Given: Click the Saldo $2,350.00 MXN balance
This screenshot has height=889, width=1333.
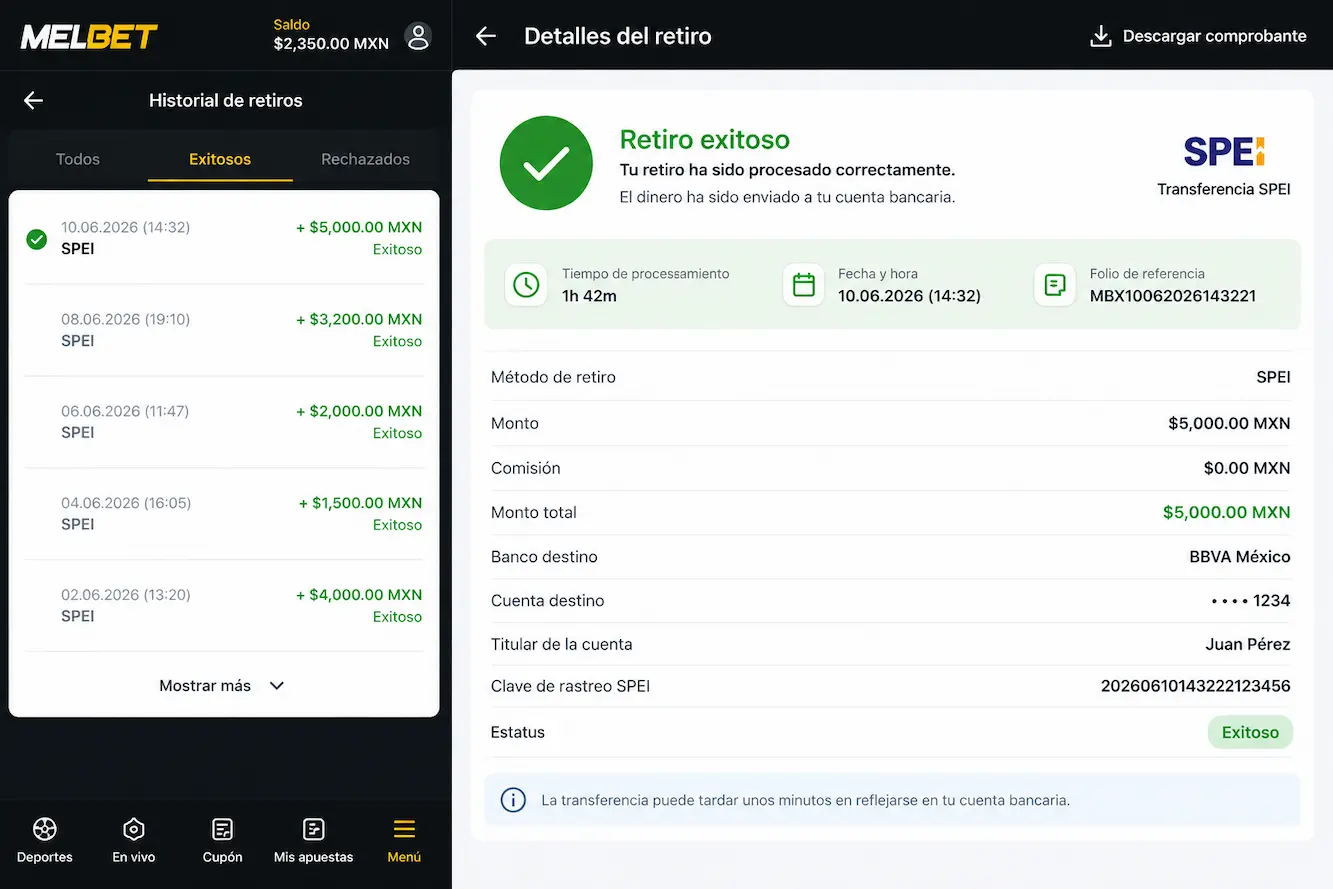Looking at the screenshot, I should [331, 35].
